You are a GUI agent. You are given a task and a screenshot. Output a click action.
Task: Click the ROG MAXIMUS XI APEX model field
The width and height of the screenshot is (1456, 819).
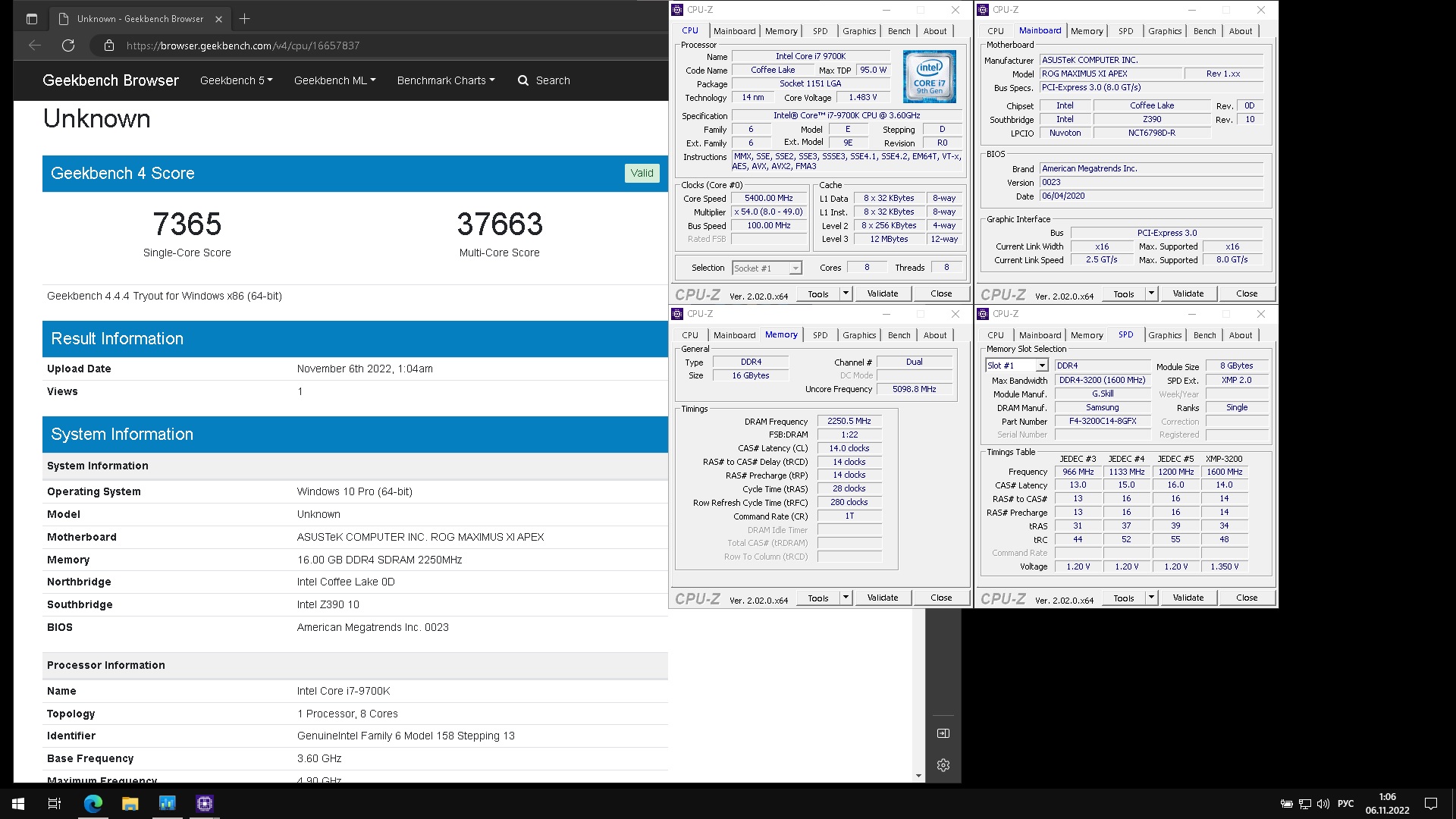tap(1111, 74)
